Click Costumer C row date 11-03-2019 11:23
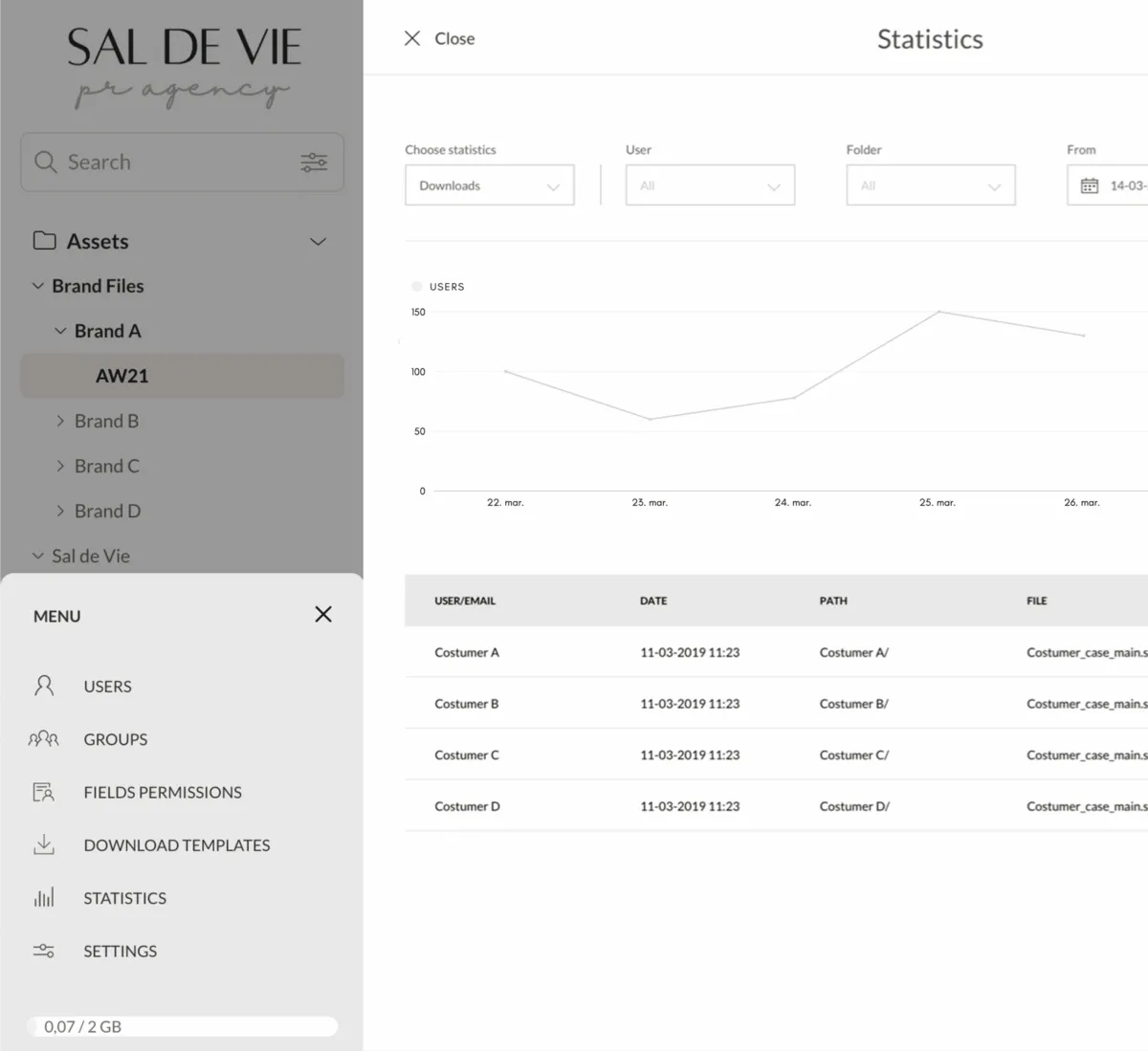This screenshot has width=1148, height=1051. (690, 755)
